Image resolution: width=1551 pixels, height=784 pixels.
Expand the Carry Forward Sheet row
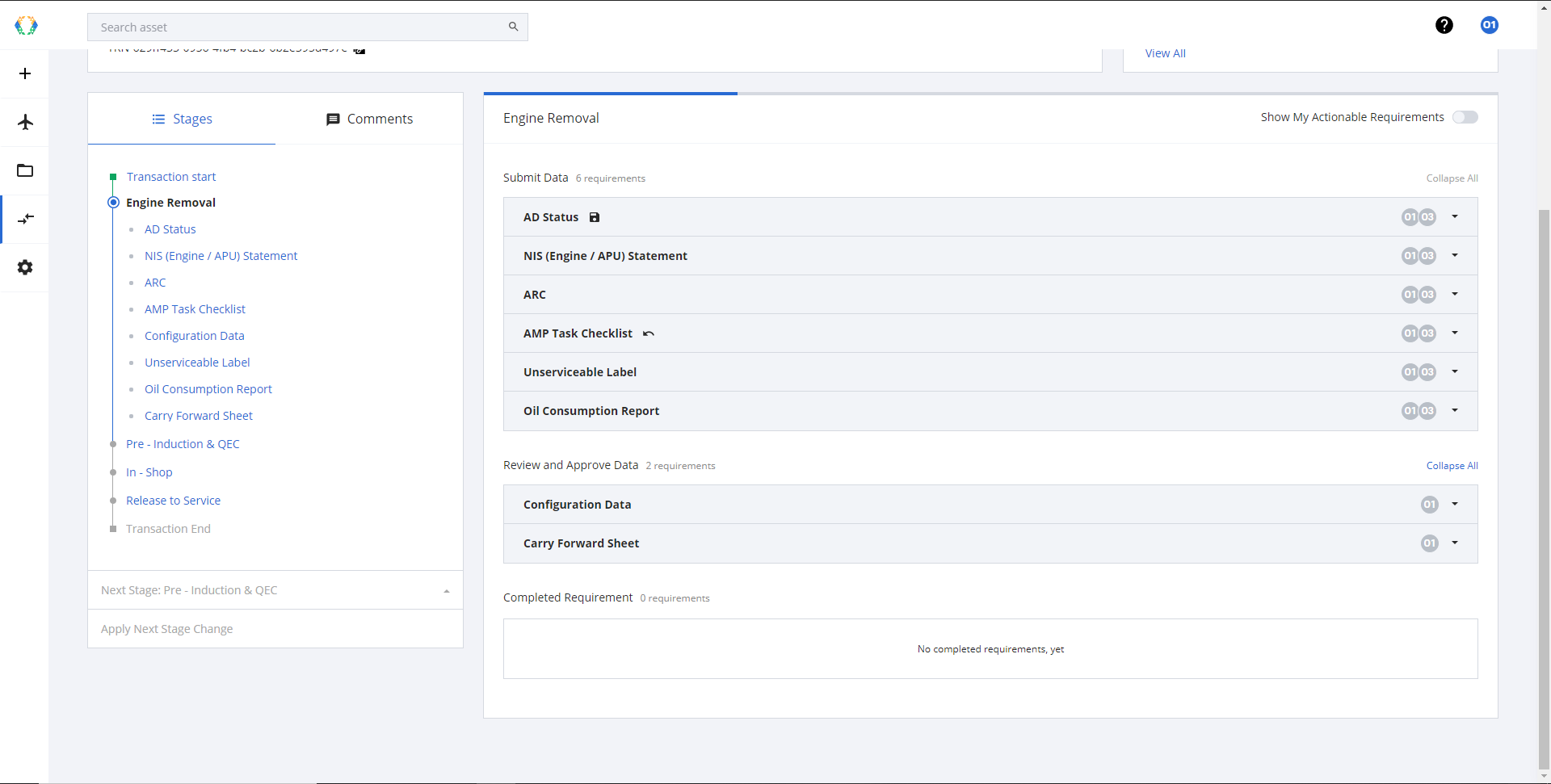[1455, 543]
